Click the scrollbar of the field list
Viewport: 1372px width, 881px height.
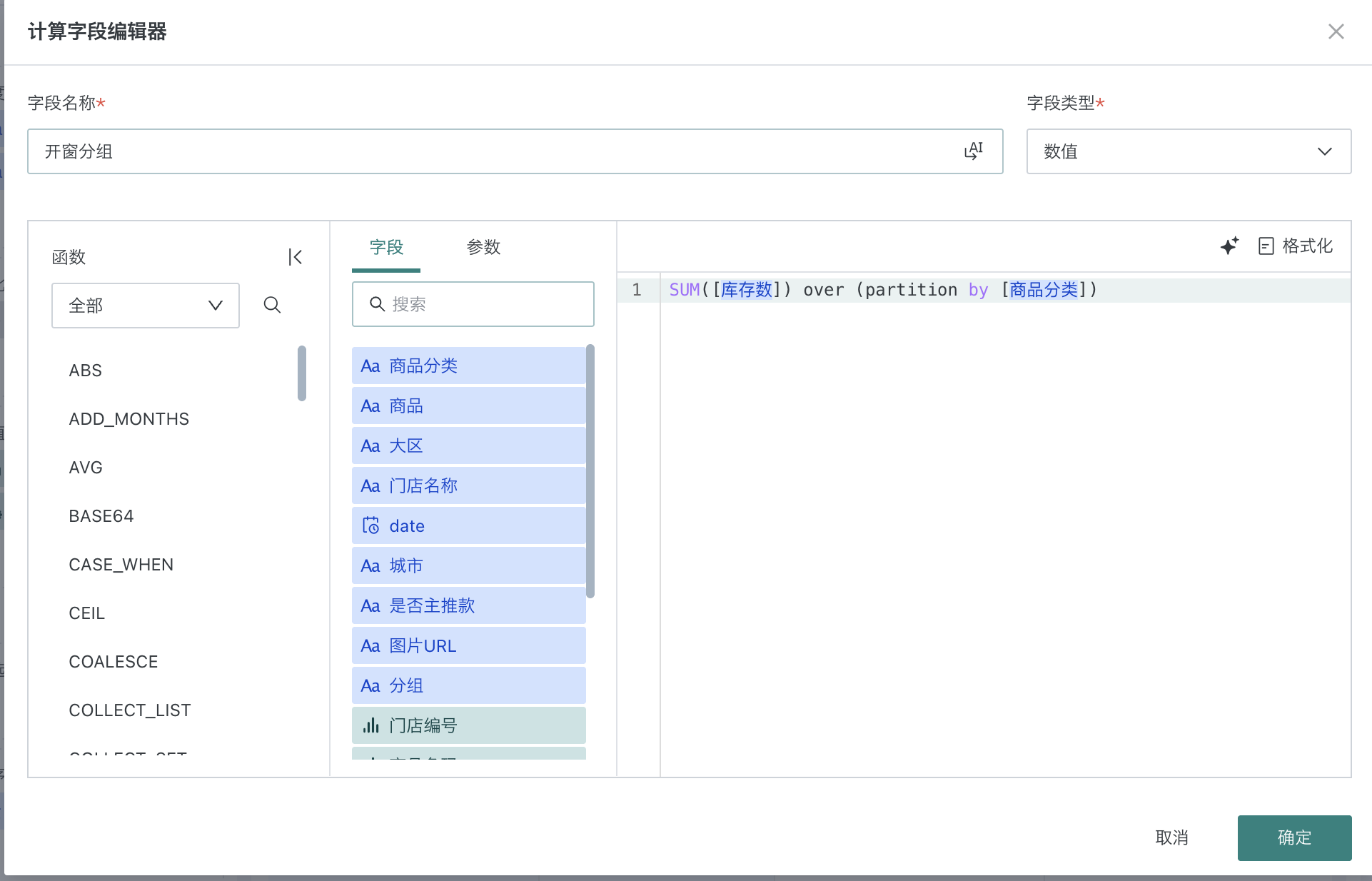coord(590,471)
